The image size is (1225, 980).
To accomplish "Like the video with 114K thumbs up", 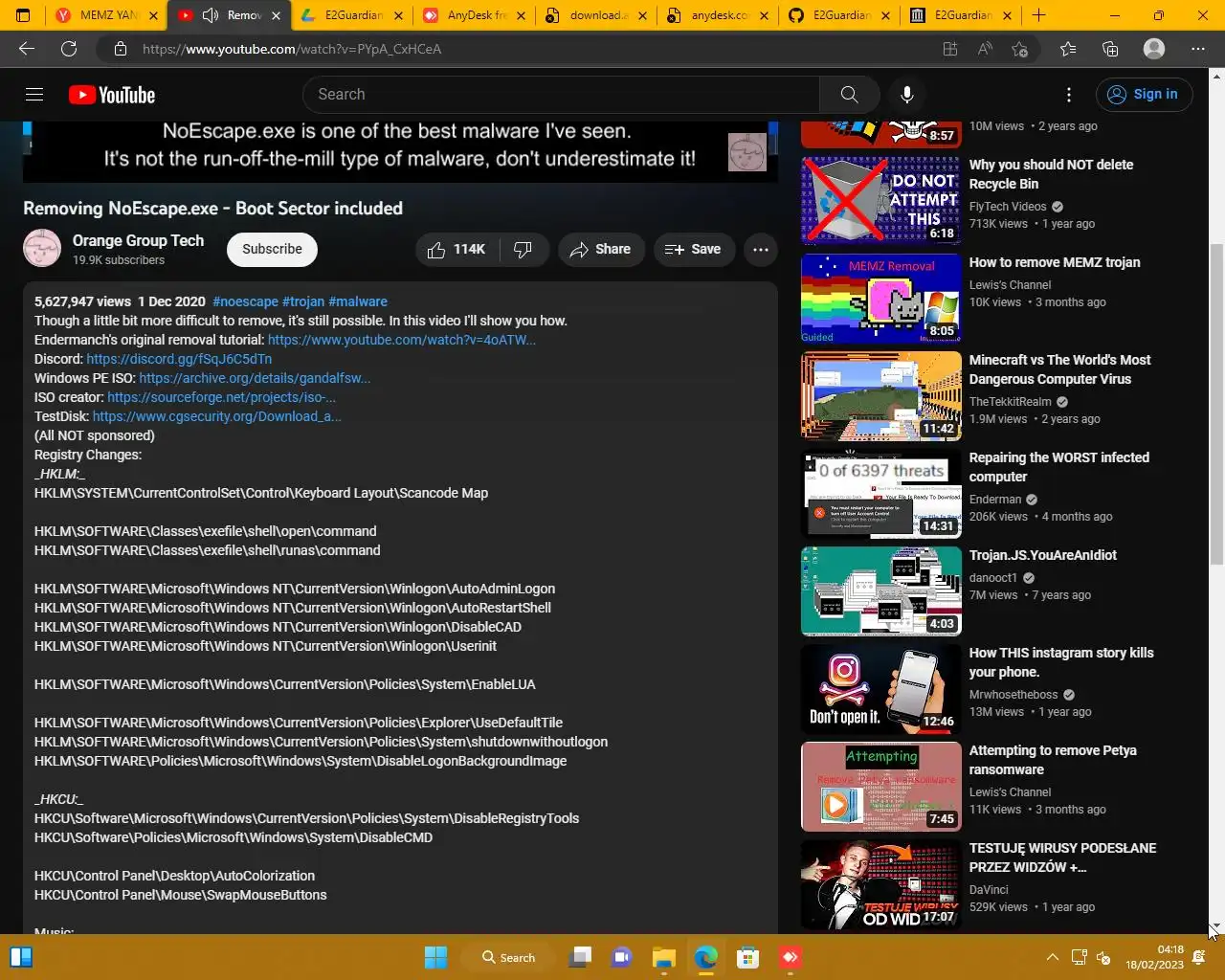I will pyautogui.click(x=457, y=249).
